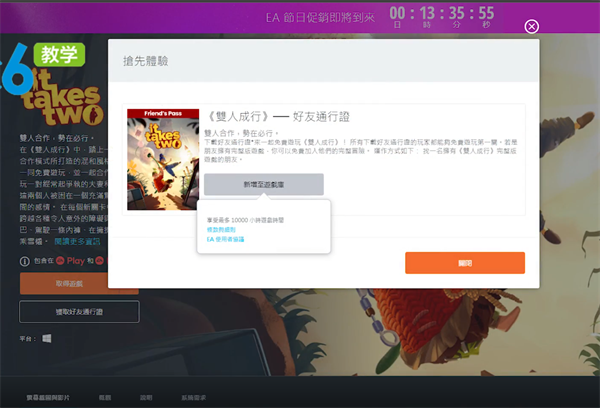This screenshot has width=600, height=408.
Task: Click the info icon beside 包含在
Action: (x=24, y=261)
